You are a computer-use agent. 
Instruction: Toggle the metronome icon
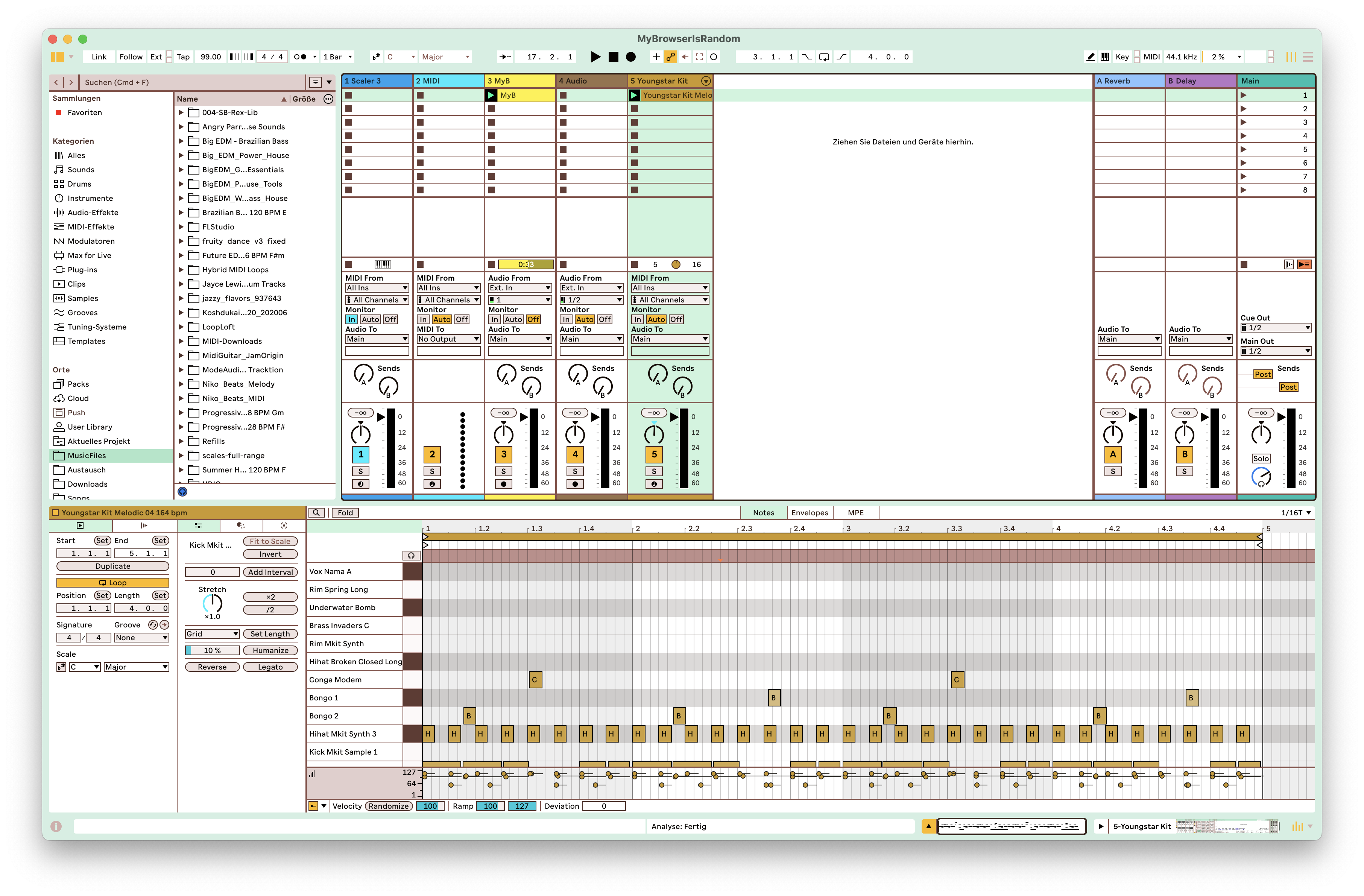point(300,57)
